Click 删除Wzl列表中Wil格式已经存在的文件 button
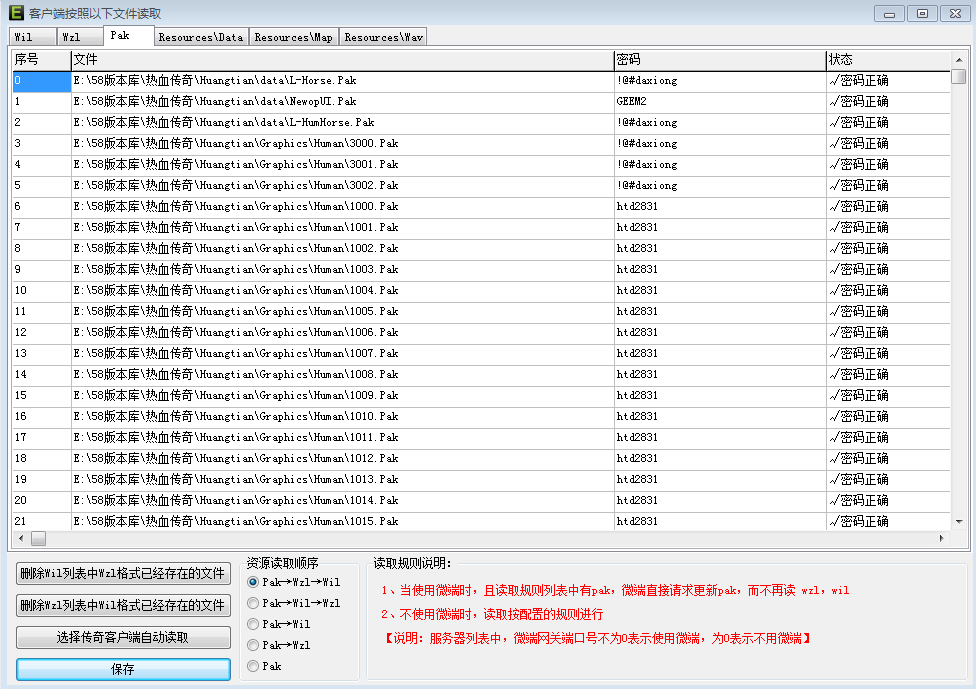The width and height of the screenshot is (976, 689). click(123, 605)
